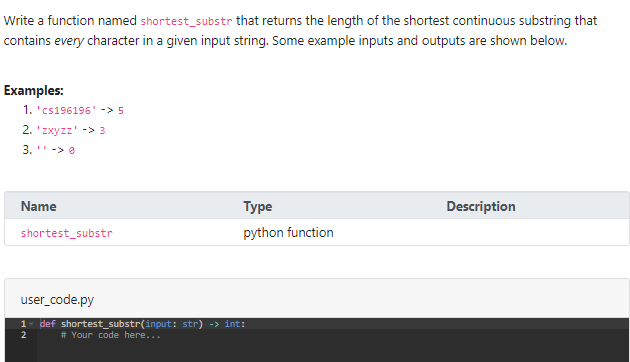Screen dimensions: 630x362
Task: Place cursor on the 'def' keyword
Action: click(47, 324)
